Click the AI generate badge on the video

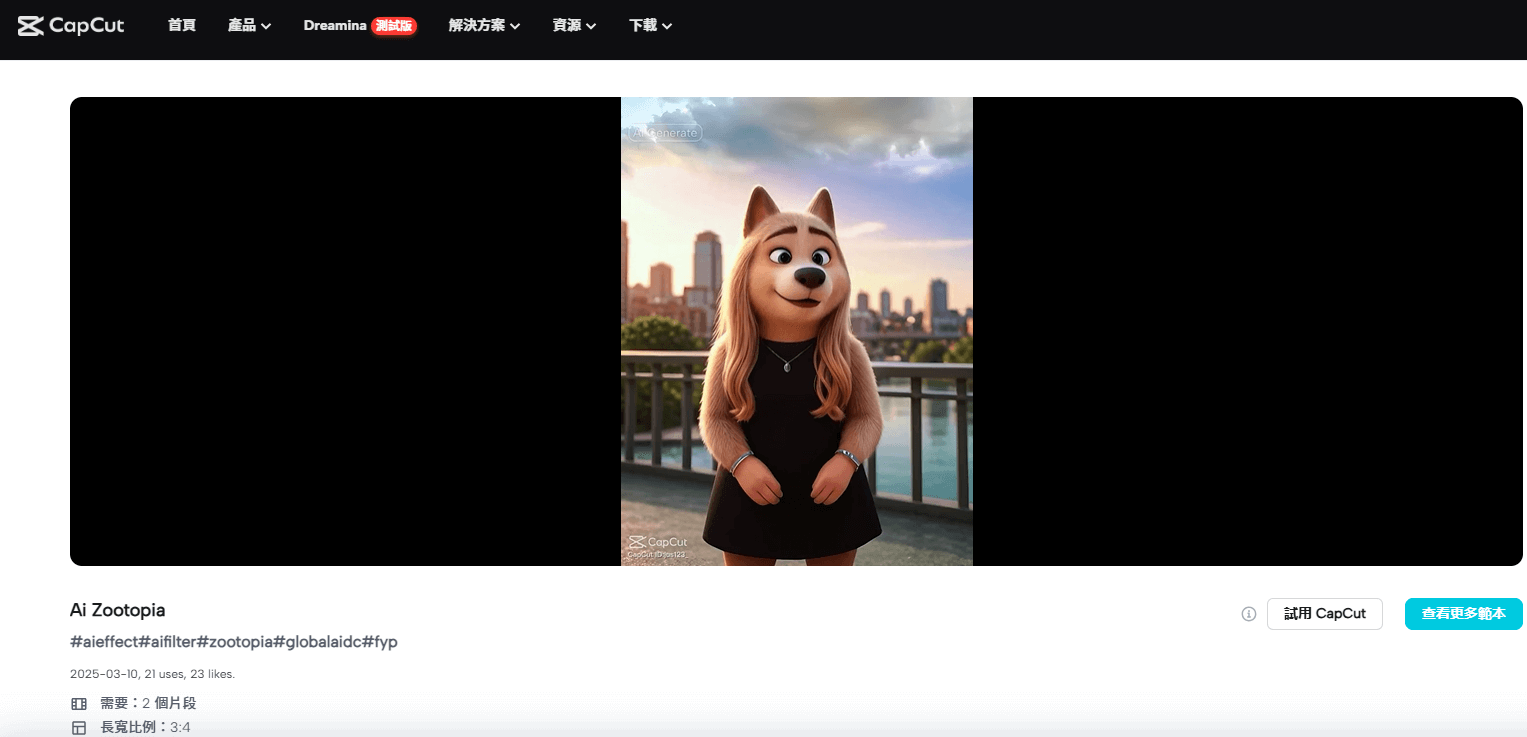click(663, 131)
